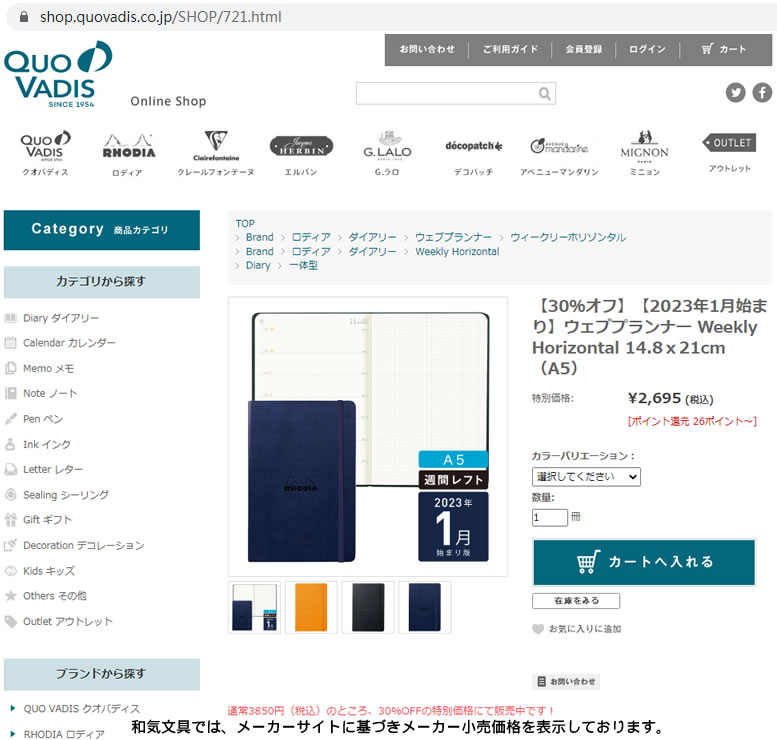
Task: Click the check stock button
Action: 576,601
